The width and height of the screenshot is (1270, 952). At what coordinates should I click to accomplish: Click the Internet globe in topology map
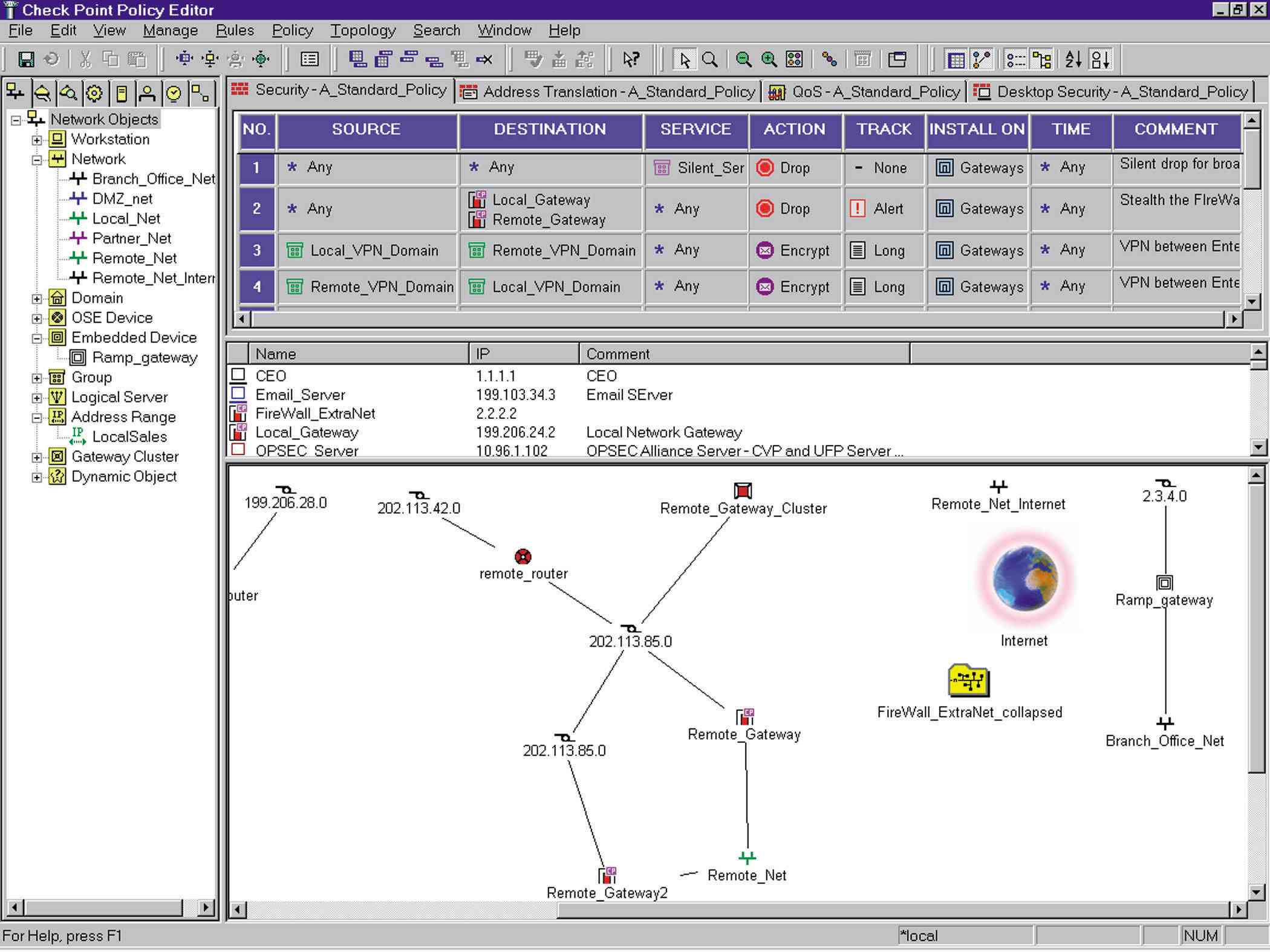tap(1025, 578)
